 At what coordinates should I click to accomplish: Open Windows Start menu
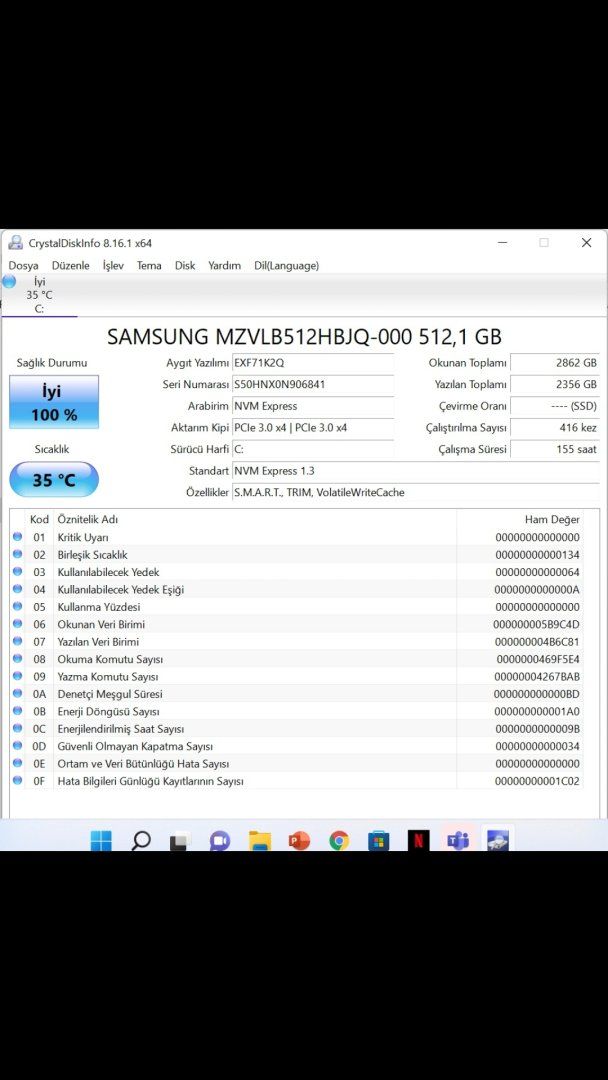point(101,840)
